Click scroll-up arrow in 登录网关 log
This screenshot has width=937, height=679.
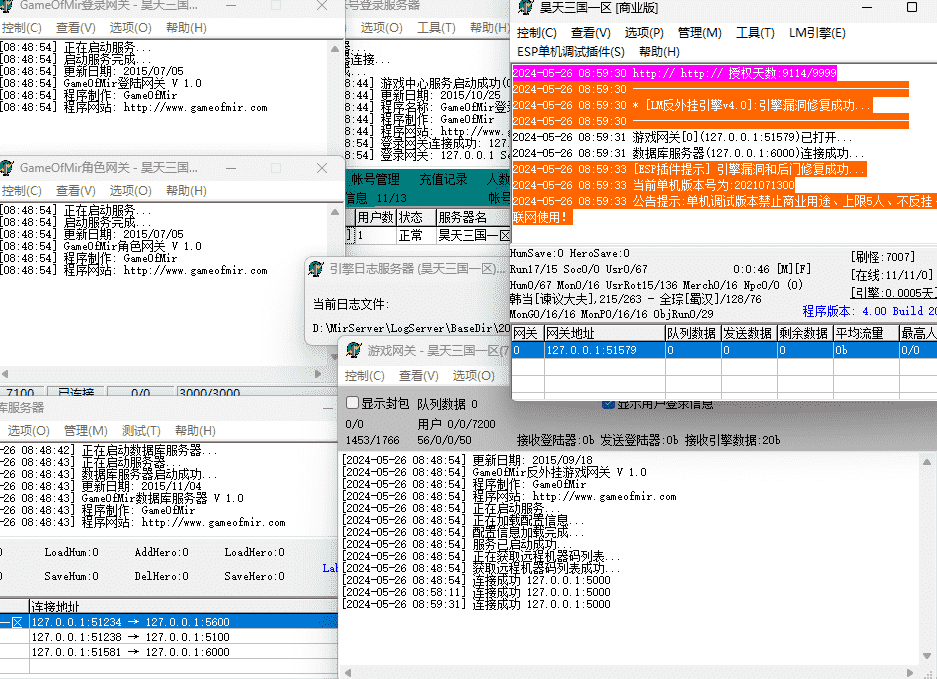335,49
